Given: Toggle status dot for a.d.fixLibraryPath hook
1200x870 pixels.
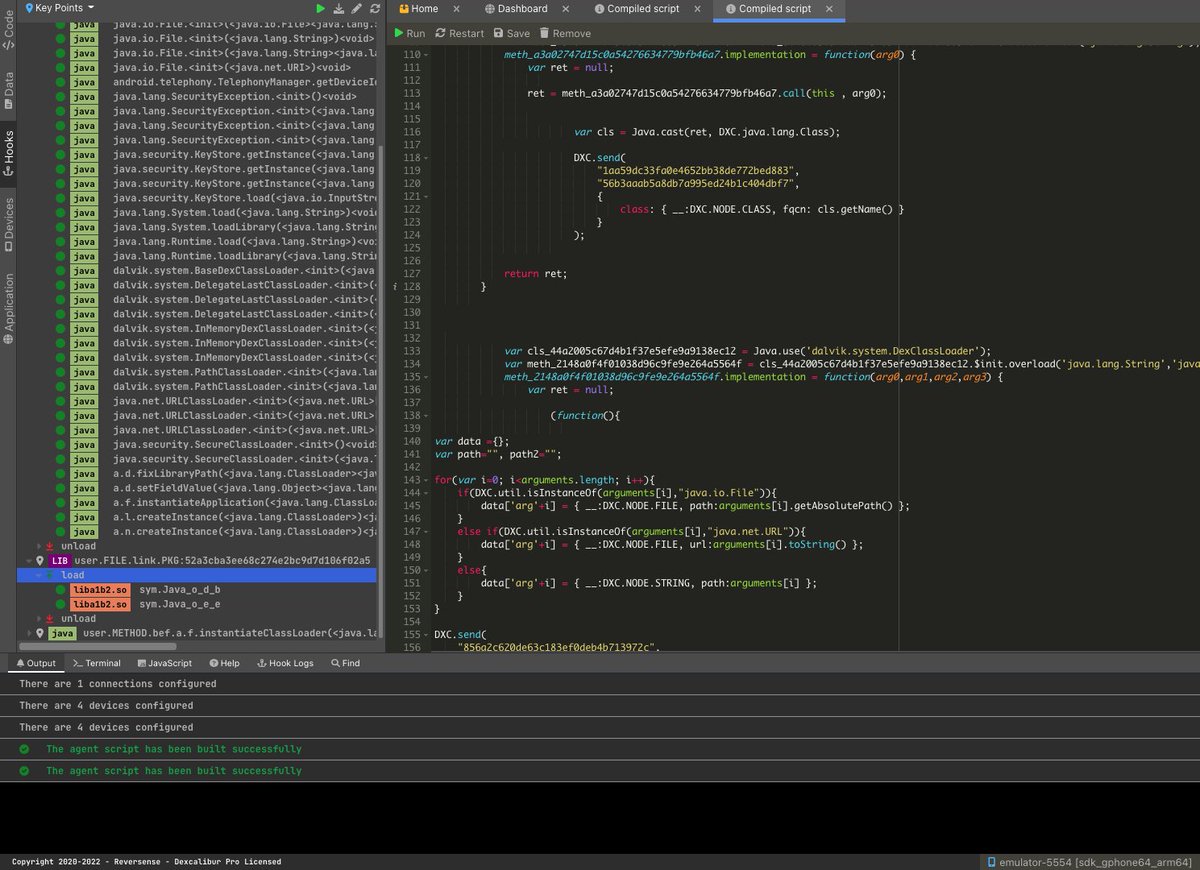Looking at the screenshot, I should coord(61,474).
